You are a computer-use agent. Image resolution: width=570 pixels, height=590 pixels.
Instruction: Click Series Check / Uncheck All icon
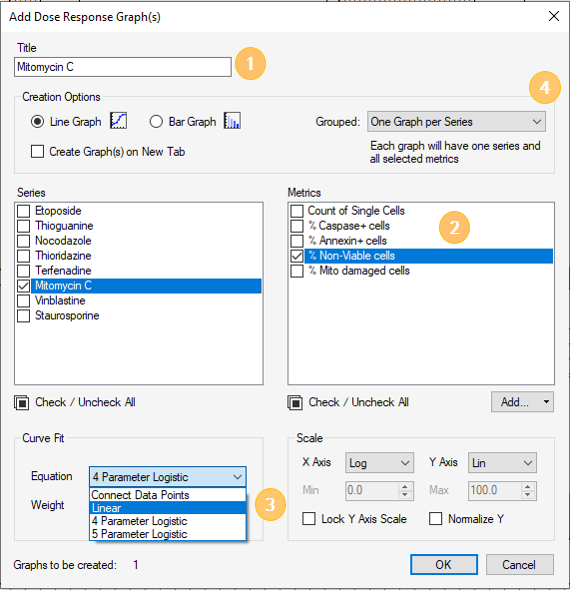click(x=22, y=403)
